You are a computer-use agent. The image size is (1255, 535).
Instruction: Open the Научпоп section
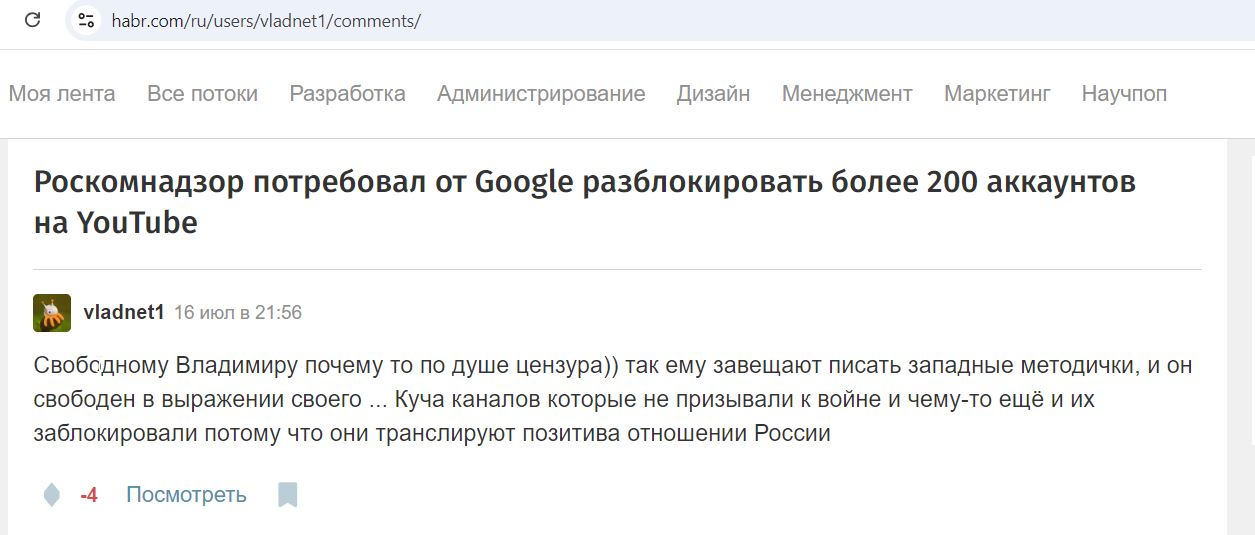(1124, 94)
